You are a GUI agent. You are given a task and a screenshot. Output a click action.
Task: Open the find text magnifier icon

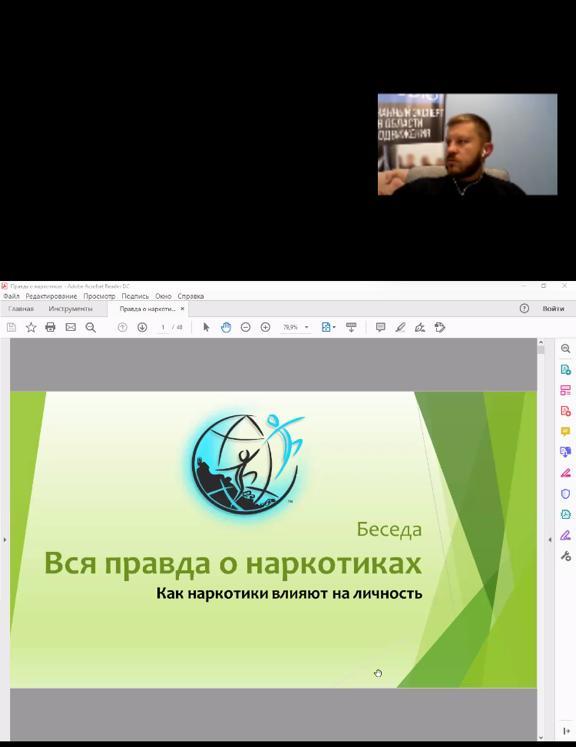(x=91, y=327)
